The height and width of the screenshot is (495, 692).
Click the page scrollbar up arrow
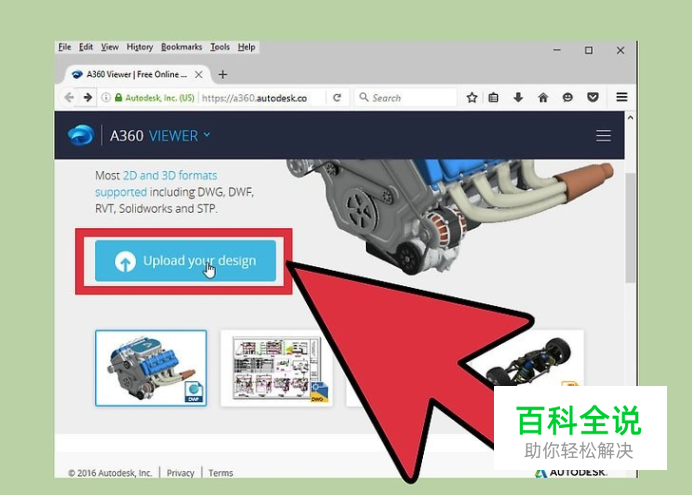630,118
